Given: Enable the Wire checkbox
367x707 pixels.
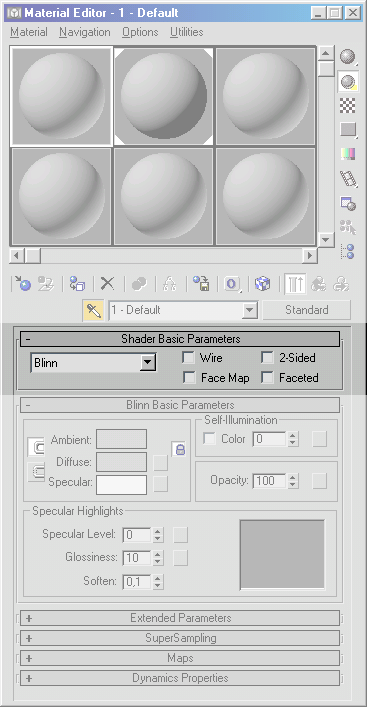Looking at the screenshot, I should [x=188, y=358].
